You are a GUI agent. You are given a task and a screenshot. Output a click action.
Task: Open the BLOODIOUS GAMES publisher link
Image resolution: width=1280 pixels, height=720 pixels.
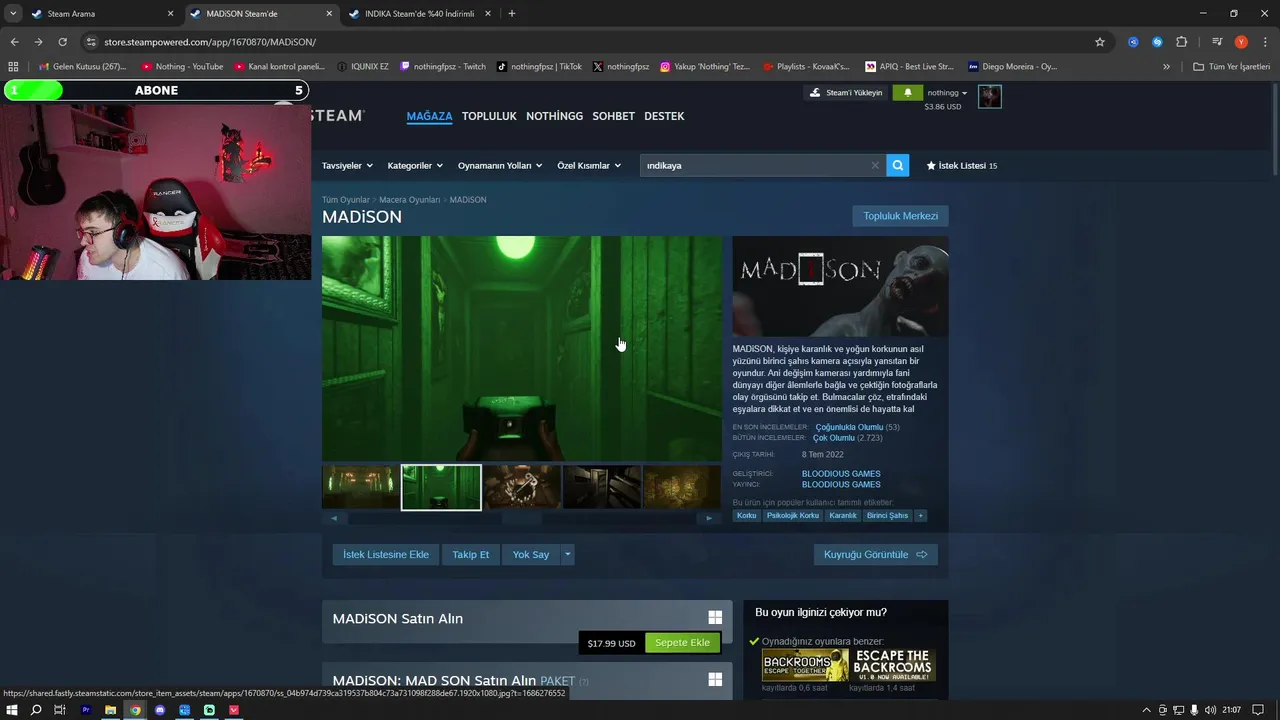[x=841, y=485]
